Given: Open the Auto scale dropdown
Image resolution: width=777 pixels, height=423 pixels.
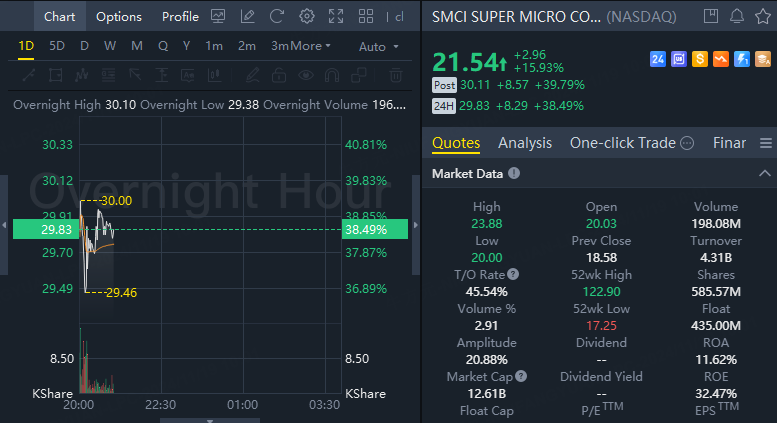Looking at the screenshot, I should tap(378, 47).
